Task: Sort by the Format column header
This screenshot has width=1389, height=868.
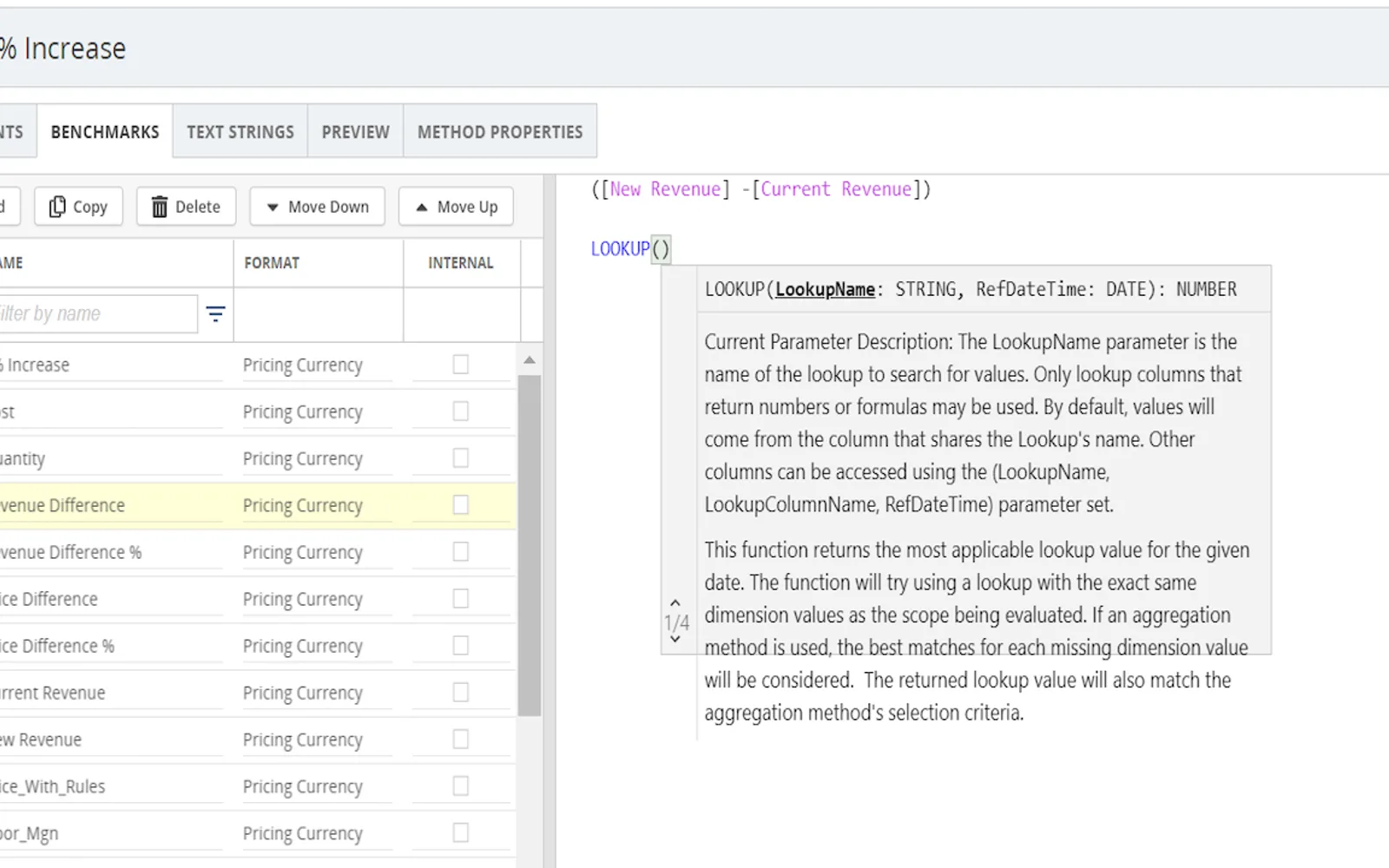Action: pos(272,263)
